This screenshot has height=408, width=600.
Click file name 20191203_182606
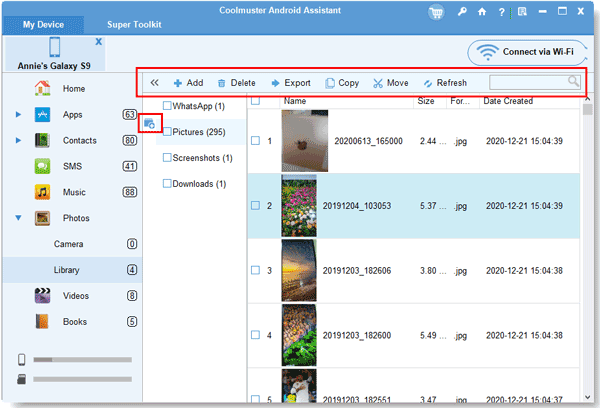point(357,271)
